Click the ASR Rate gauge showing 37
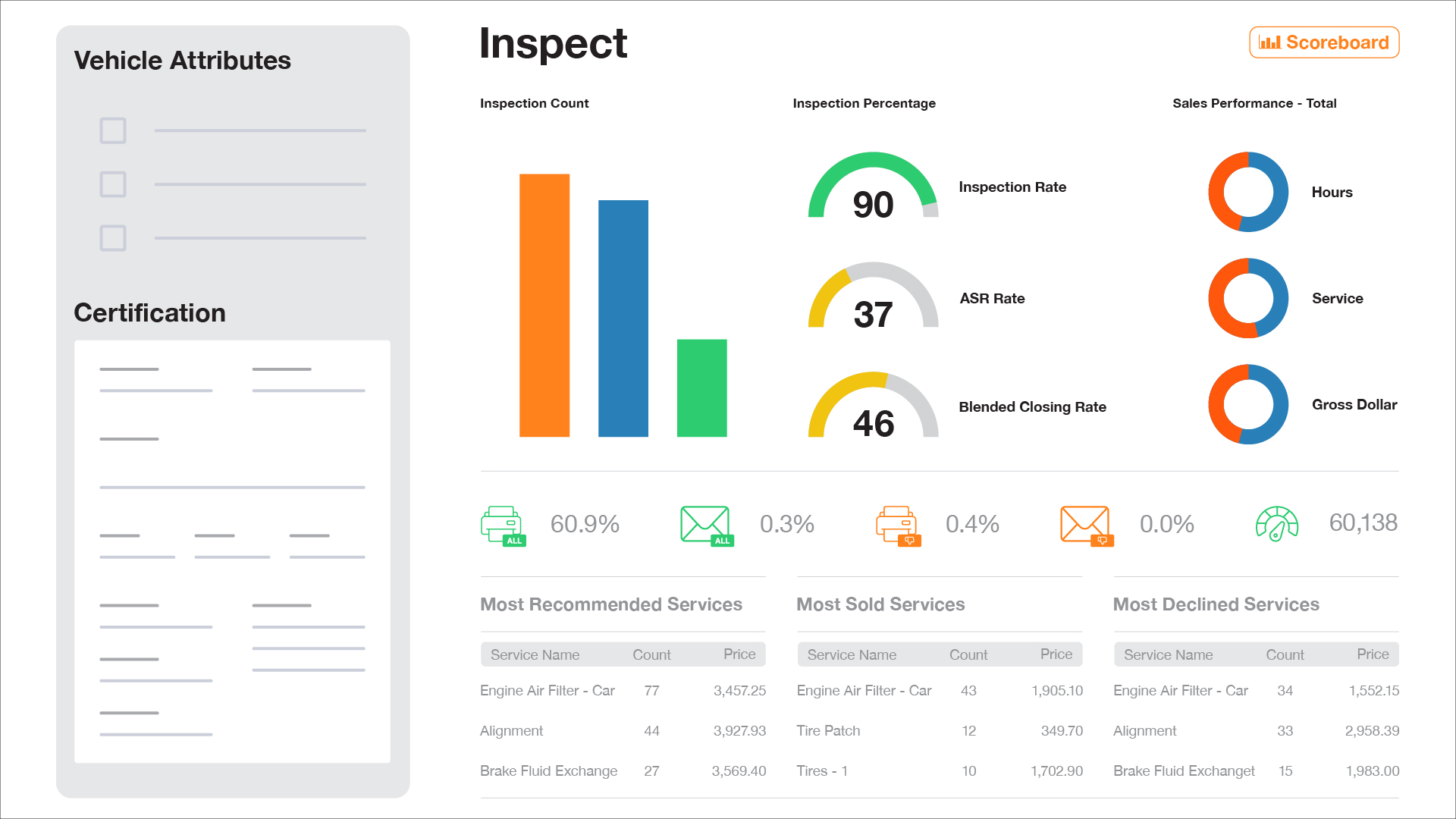This screenshot has height=819, width=1456. coord(874,302)
